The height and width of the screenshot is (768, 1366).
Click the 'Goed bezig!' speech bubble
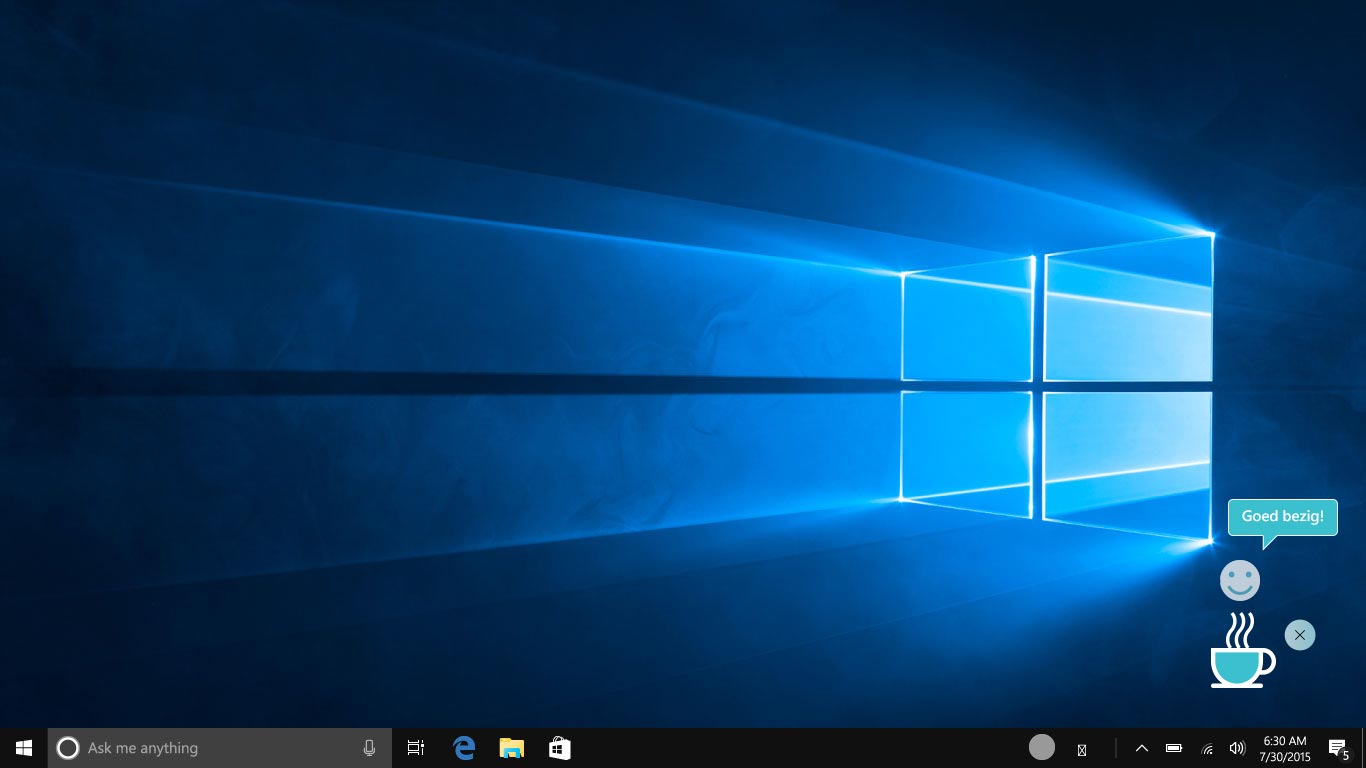click(x=1282, y=517)
